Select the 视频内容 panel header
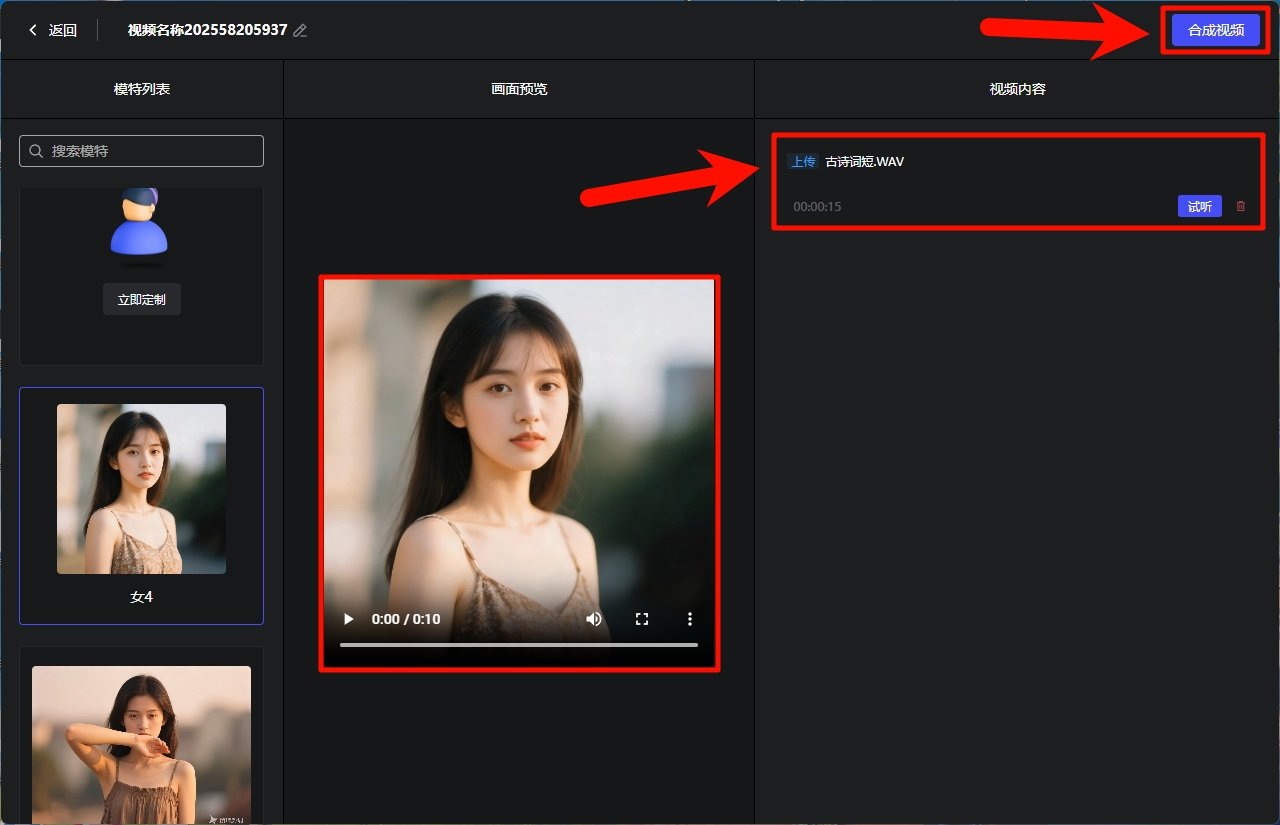This screenshot has height=825, width=1280. [x=1017, y=88]
